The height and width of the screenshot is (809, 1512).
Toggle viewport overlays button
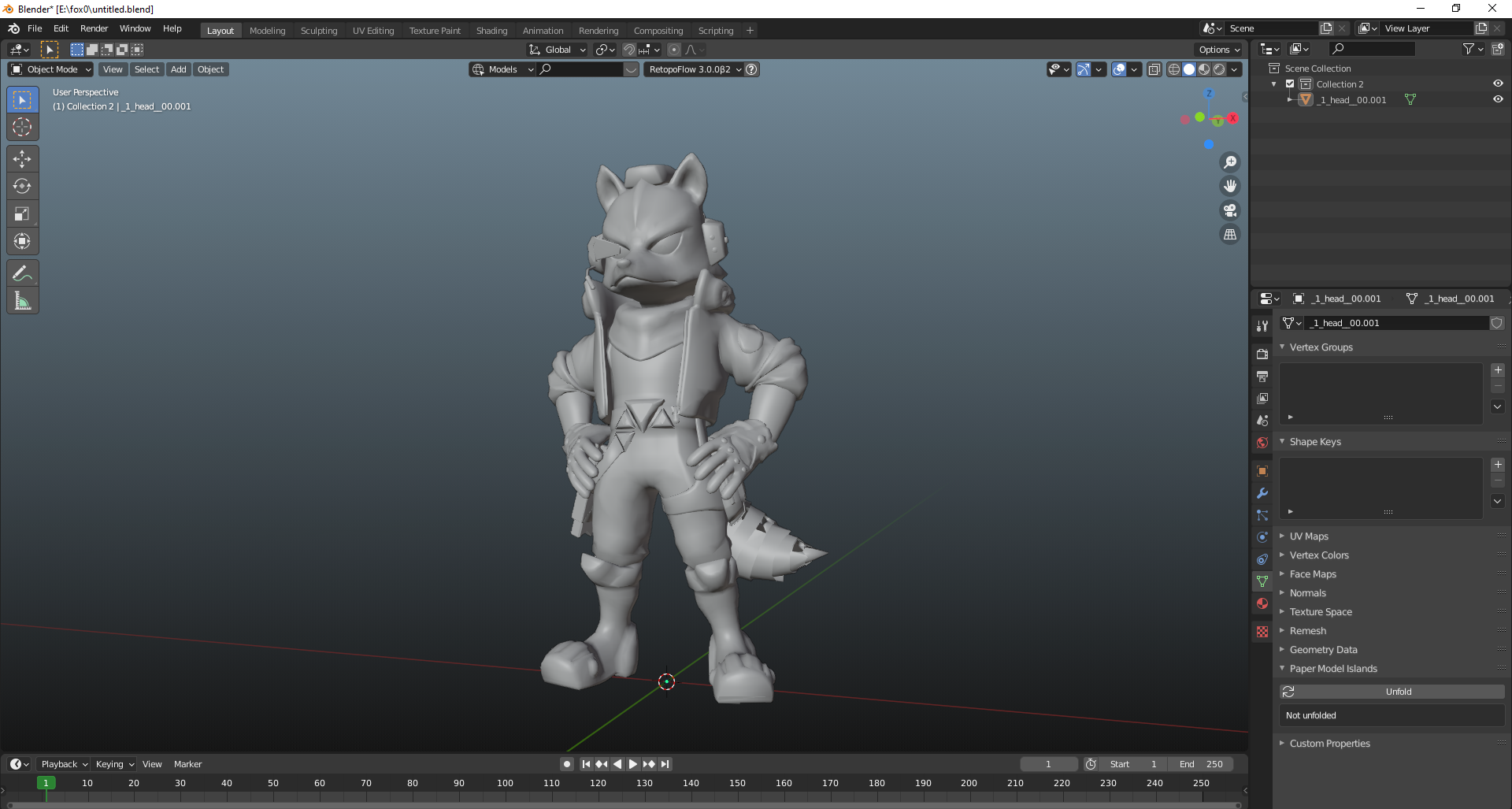tap(1119, 69)
